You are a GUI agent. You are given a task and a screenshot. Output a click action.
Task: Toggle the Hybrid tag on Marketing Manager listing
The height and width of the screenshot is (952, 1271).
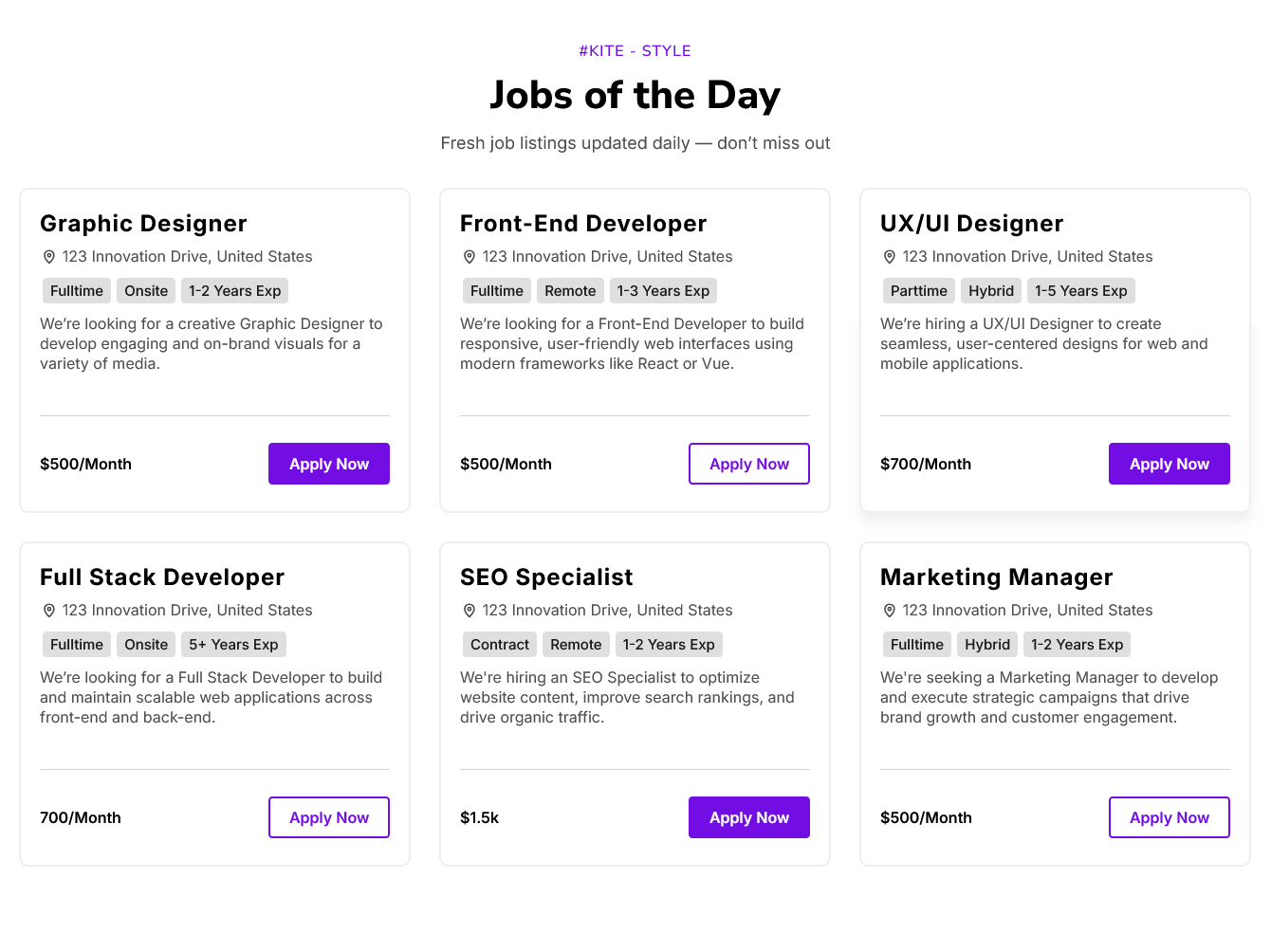(x=986, y=644)
